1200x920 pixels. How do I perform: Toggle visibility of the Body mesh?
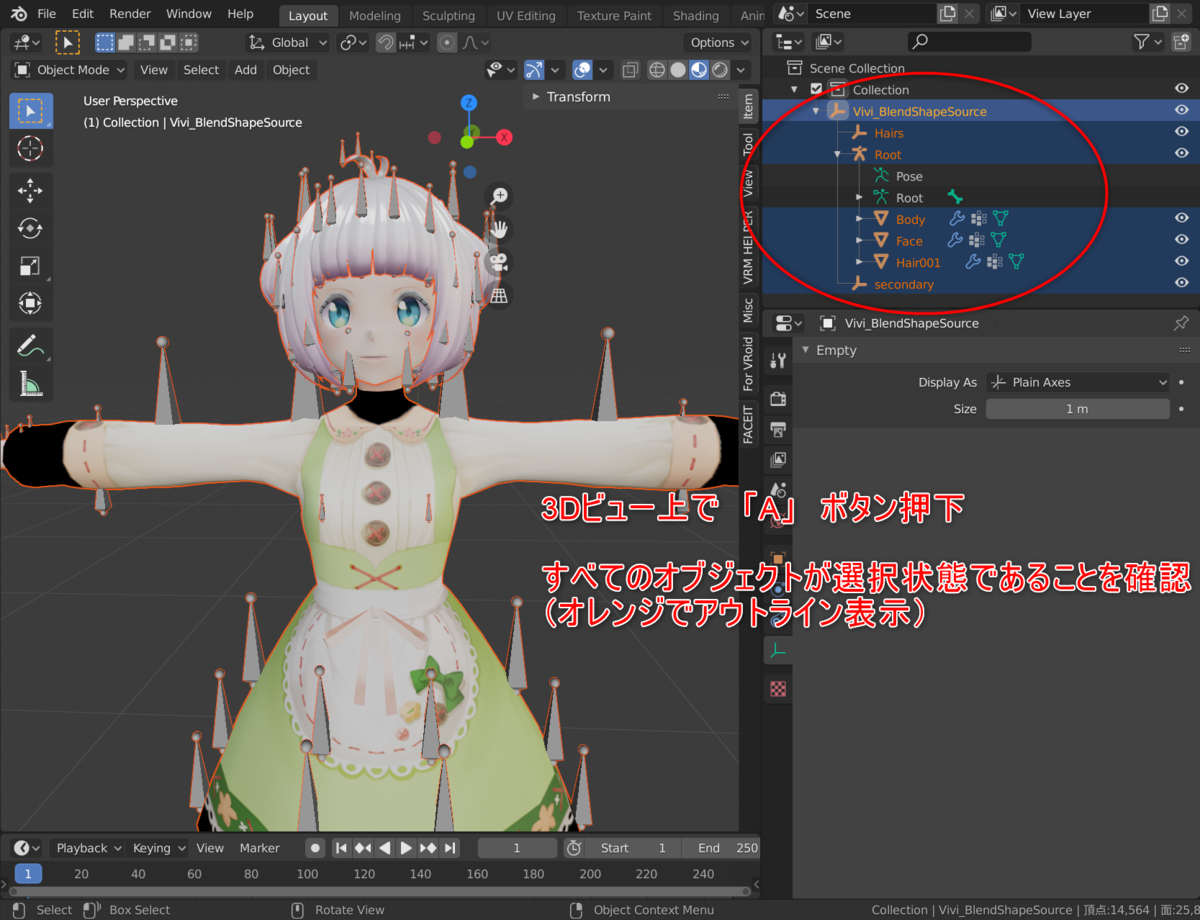click(1181, 219)
